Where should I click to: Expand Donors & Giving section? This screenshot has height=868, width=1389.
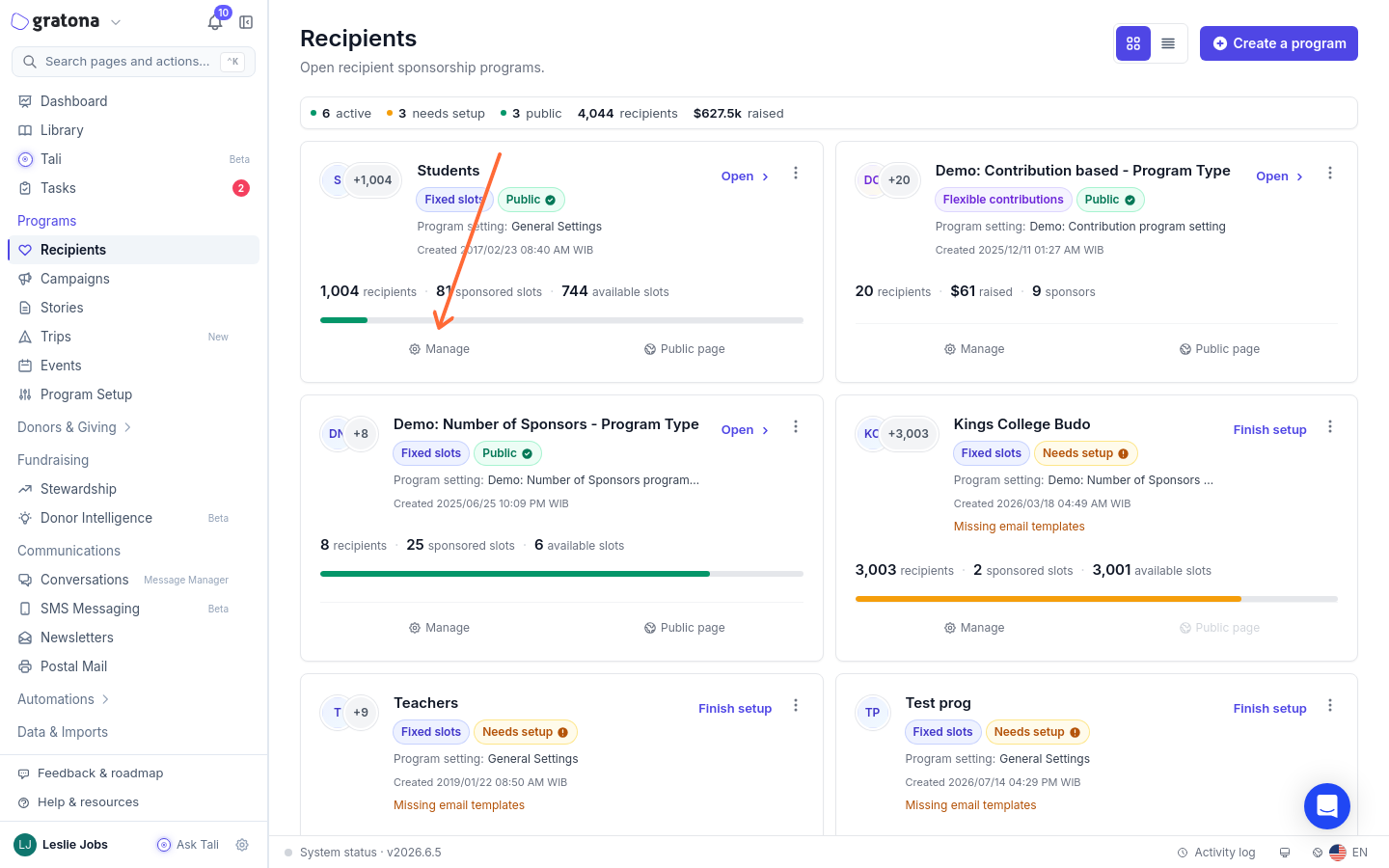coord(74,427)
